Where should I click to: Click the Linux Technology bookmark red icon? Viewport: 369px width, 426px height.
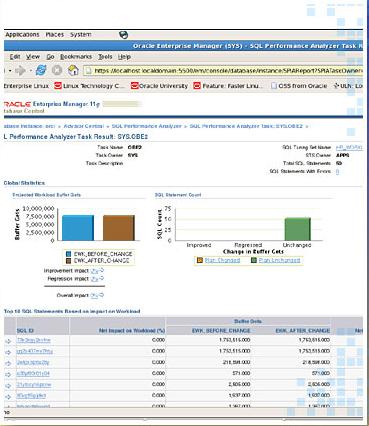click(x=58, y=86)
